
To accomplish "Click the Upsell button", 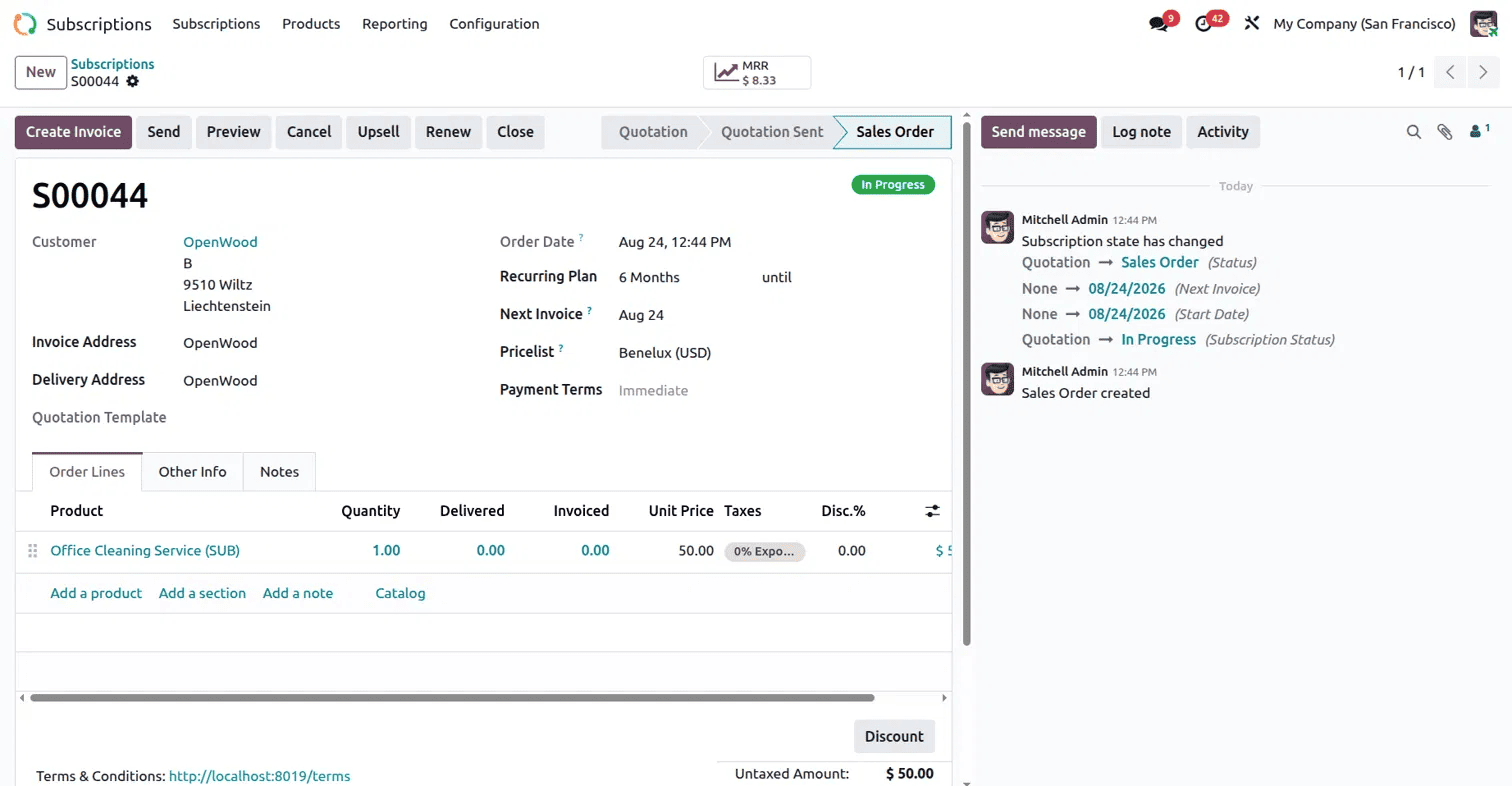I will (x=379, y=132).
